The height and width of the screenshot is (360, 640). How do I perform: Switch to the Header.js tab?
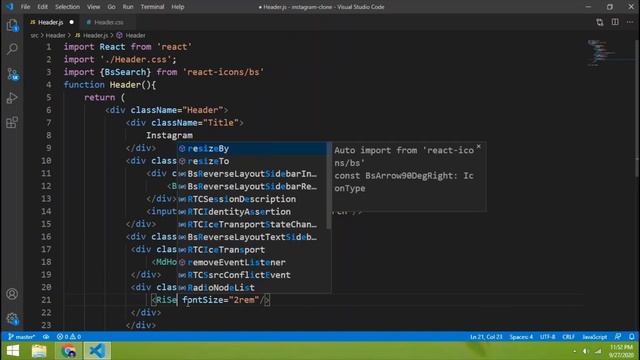pyautogui.click(x=50, y=22)
